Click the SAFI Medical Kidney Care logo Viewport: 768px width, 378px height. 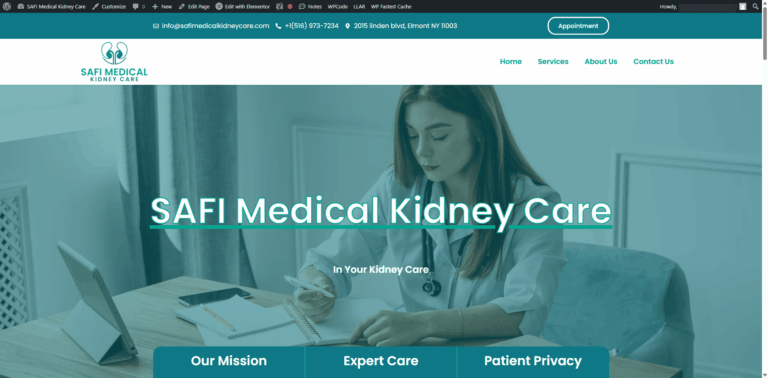[114, 62]
